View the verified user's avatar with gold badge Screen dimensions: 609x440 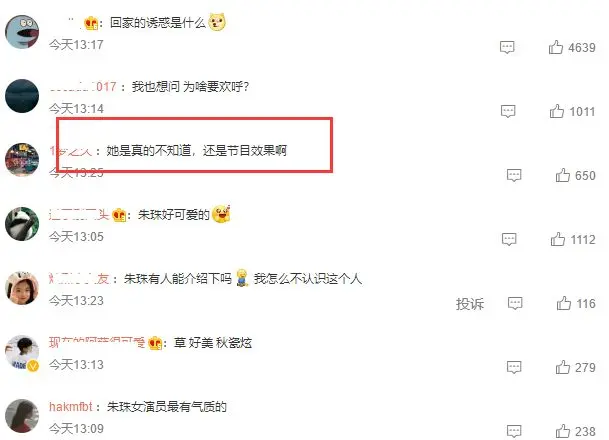22,353
